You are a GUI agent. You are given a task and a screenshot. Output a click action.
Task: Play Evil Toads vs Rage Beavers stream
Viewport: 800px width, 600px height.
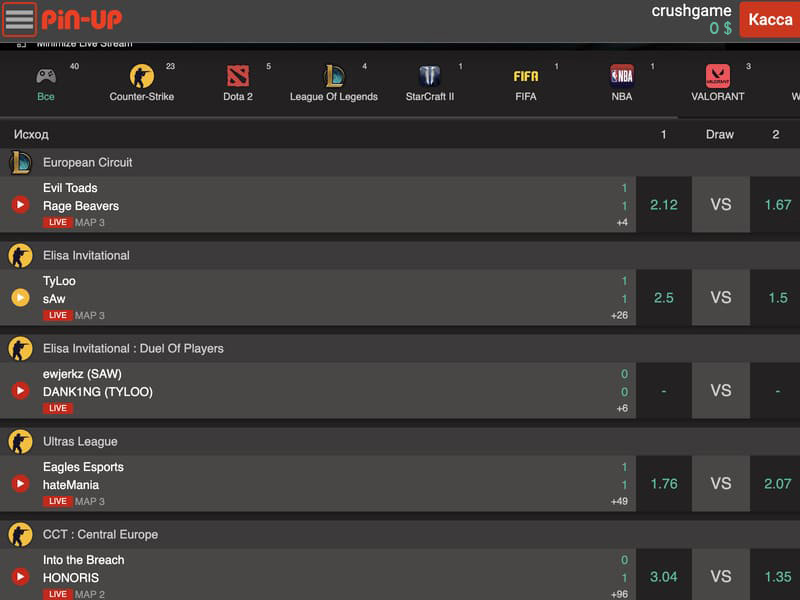20,205
